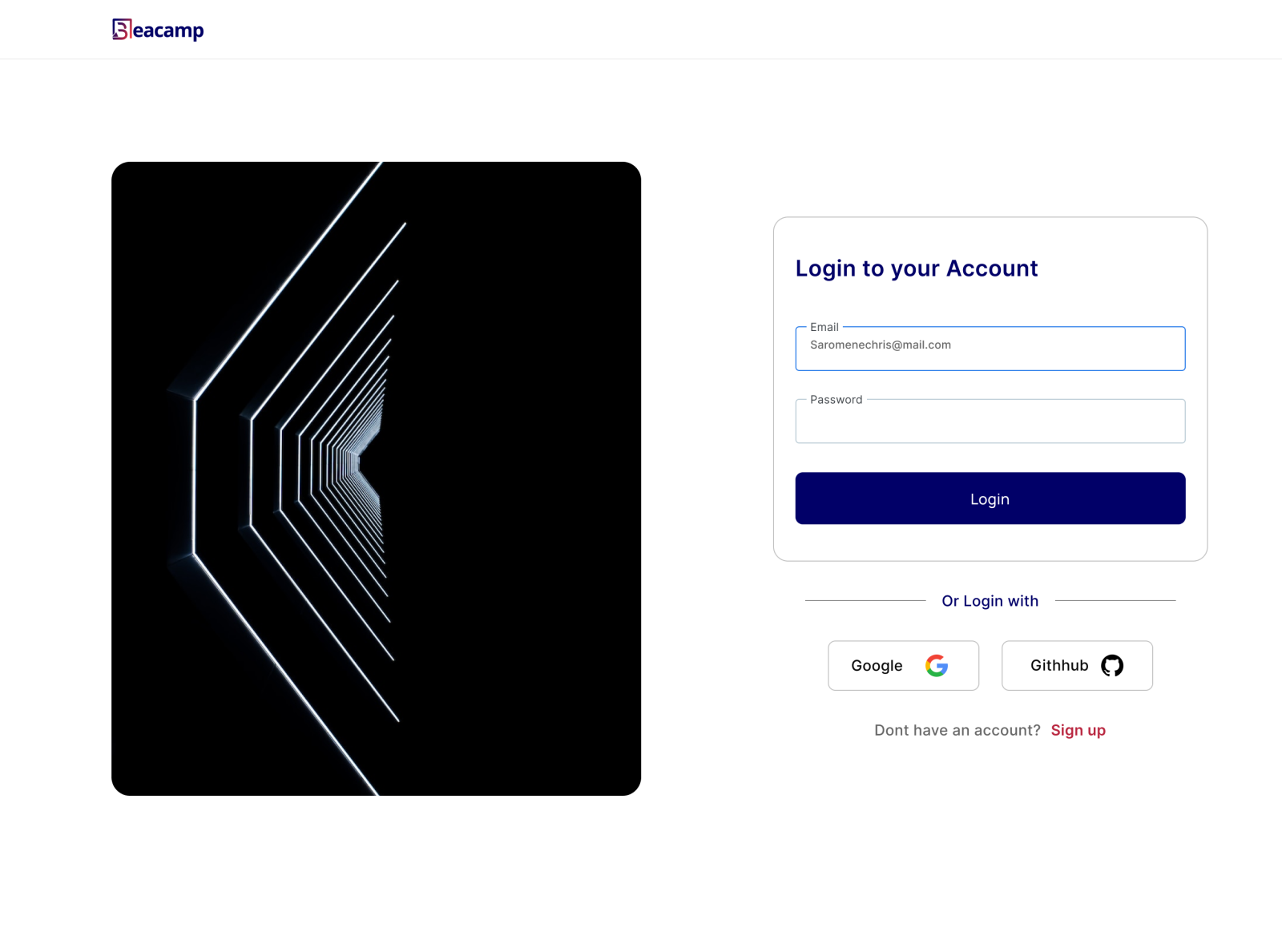Click the Dont have an account text

pos(957,730)
